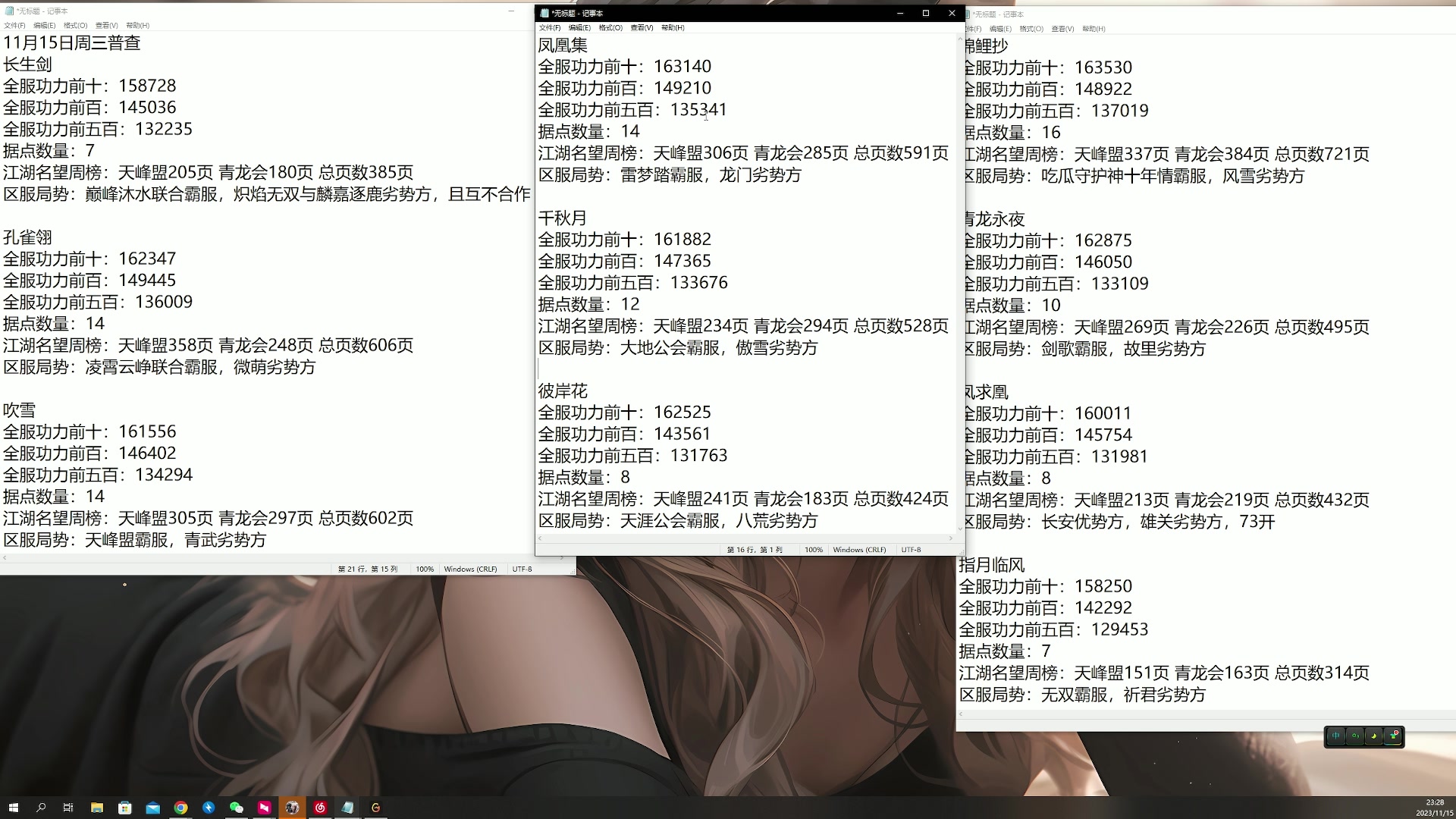
Task: Open the 文件(F) menu in the middle Notepad
Action: pyautogui.click(x=549, y=28)
